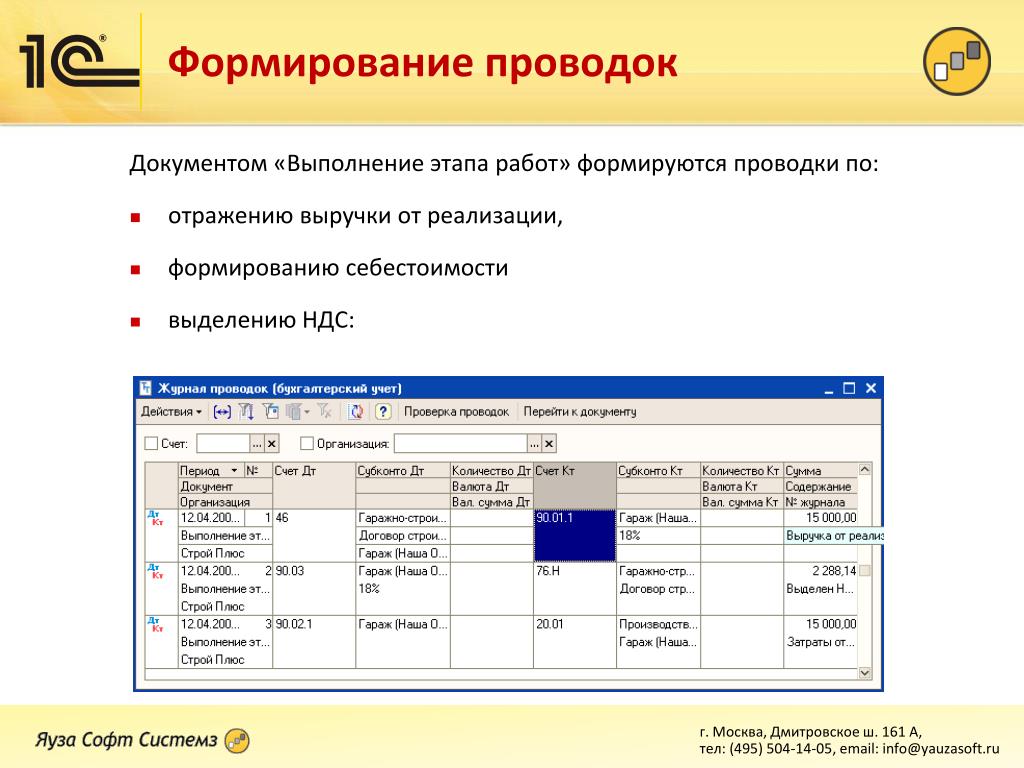Click the Дт/Кт icon of entry 1
This screenshot has height=768, width=1024.
click(x=156, y=519)
